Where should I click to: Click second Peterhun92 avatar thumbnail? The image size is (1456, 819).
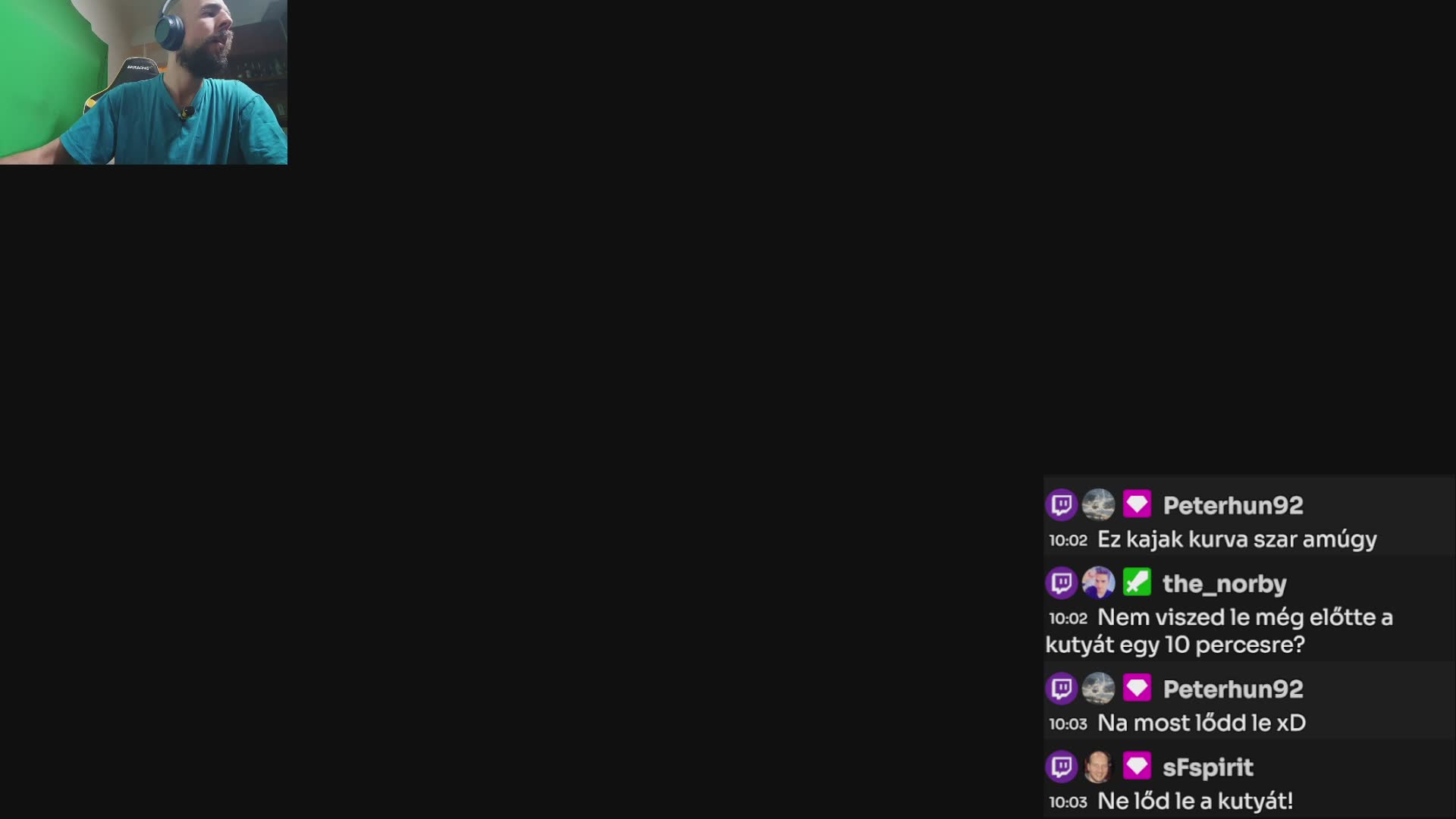pyautogui.click(x=1098, y=688)
